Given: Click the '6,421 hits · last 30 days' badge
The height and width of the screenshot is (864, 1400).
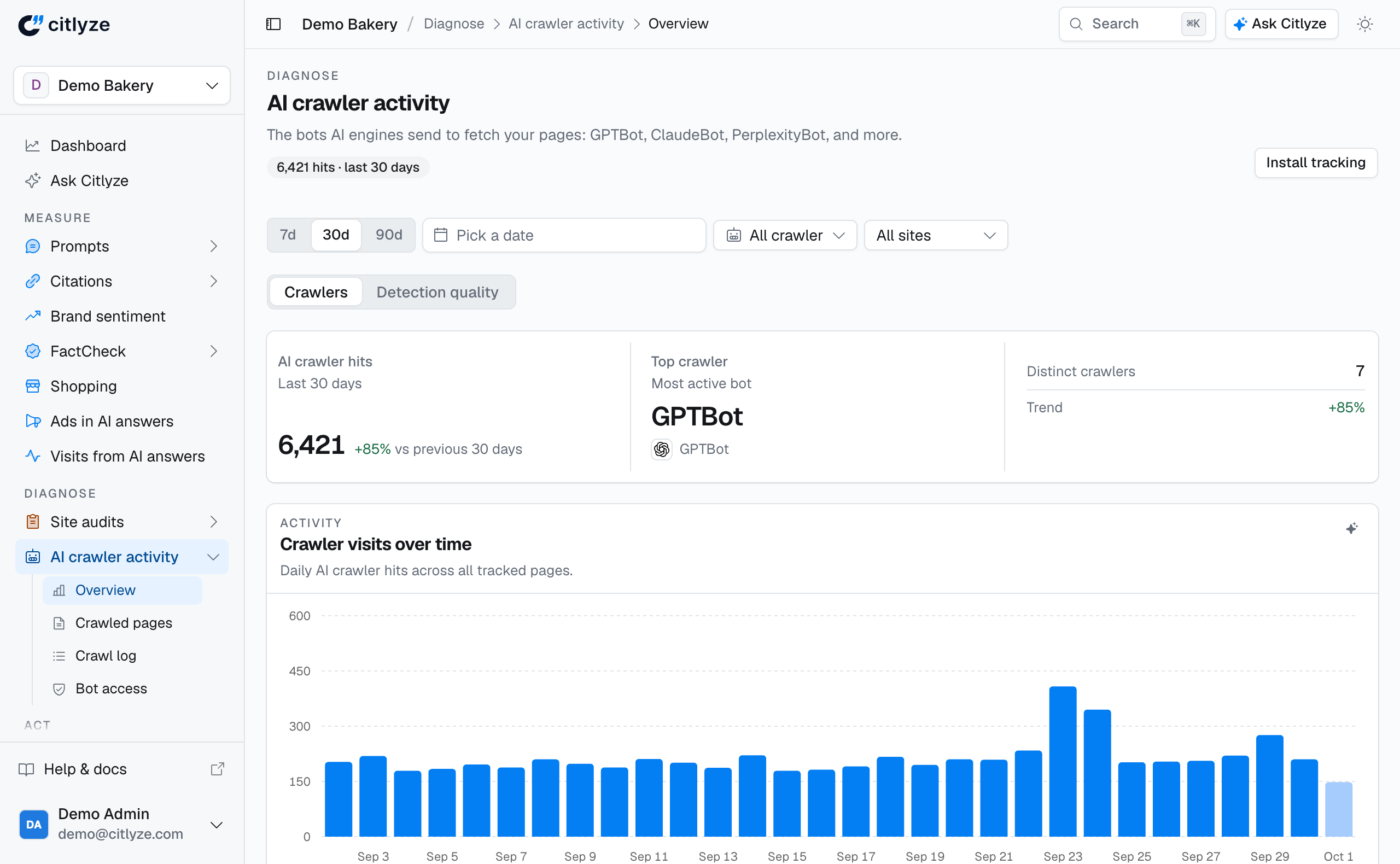Looking at the screenshot, I should [347, 167].
